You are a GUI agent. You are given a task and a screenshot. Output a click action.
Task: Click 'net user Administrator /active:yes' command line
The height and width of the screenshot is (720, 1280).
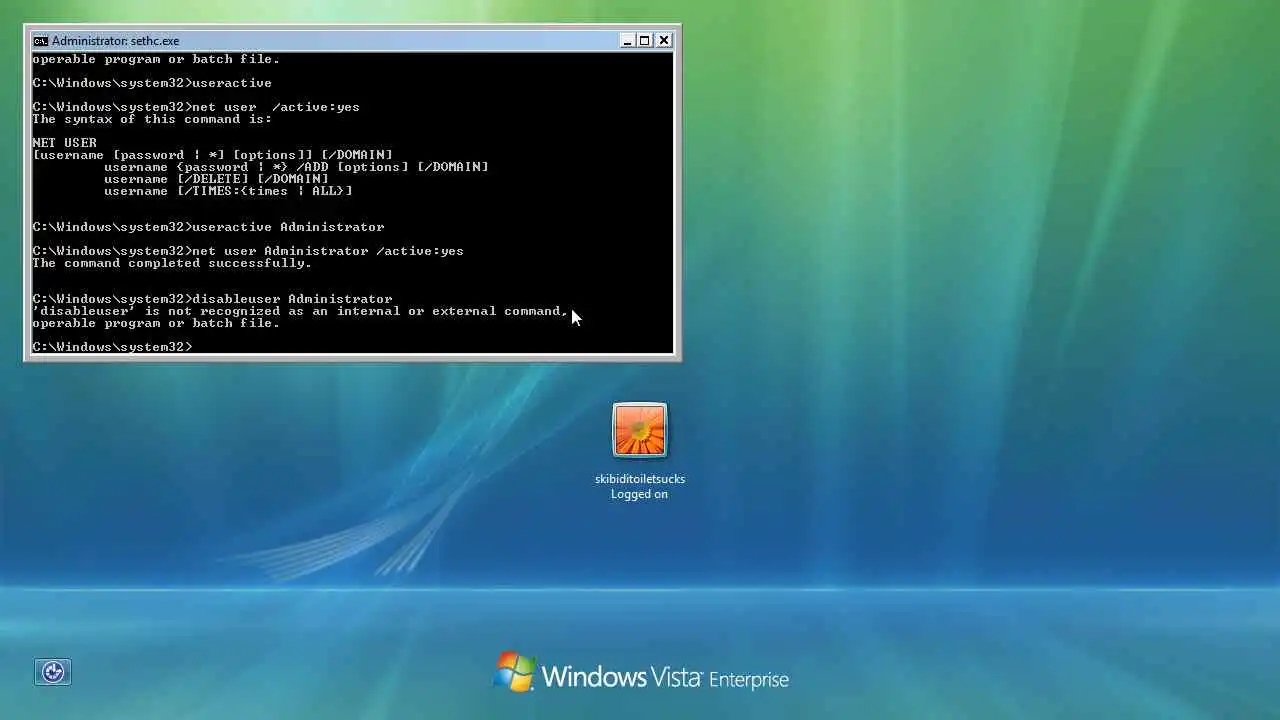pyautogui.click(x=248, y=251)
